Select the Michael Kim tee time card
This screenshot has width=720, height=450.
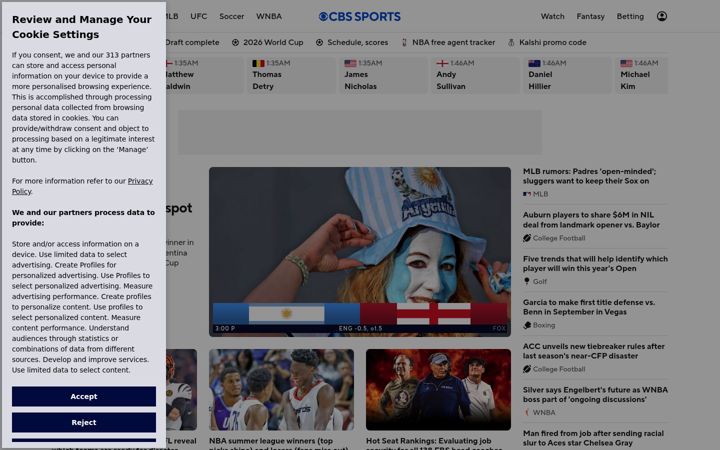point(641,75)
